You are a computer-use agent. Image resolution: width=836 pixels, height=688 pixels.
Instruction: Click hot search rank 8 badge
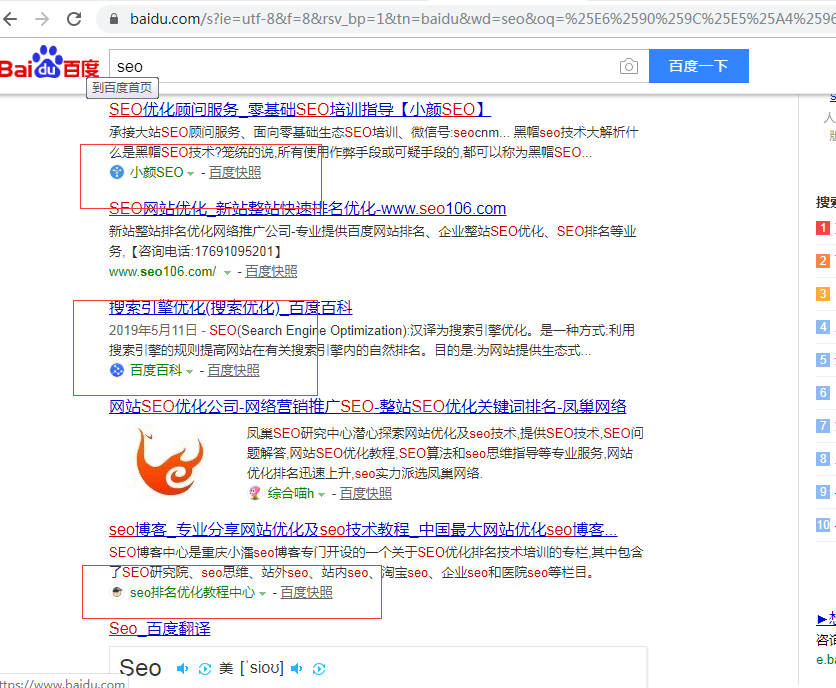pos(823,459)
